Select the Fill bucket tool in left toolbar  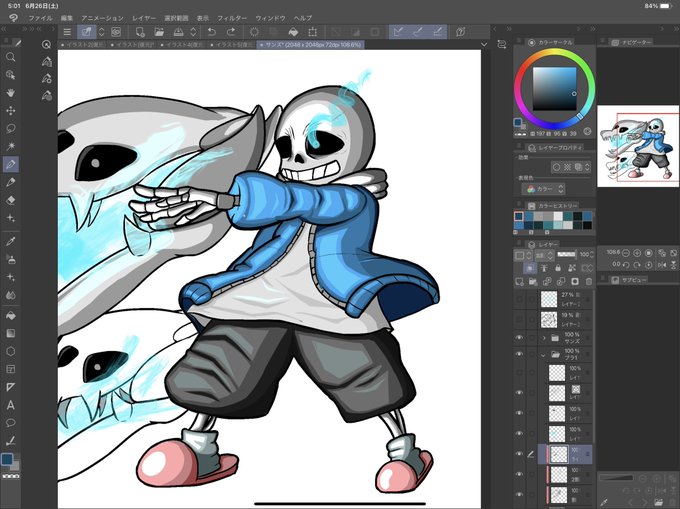[11, 315]
